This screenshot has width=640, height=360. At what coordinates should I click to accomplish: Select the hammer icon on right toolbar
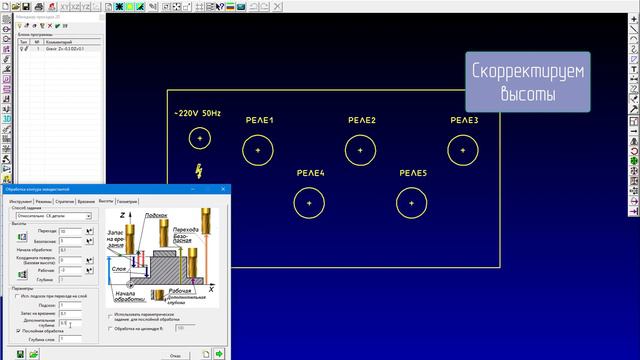pos(633,109)
